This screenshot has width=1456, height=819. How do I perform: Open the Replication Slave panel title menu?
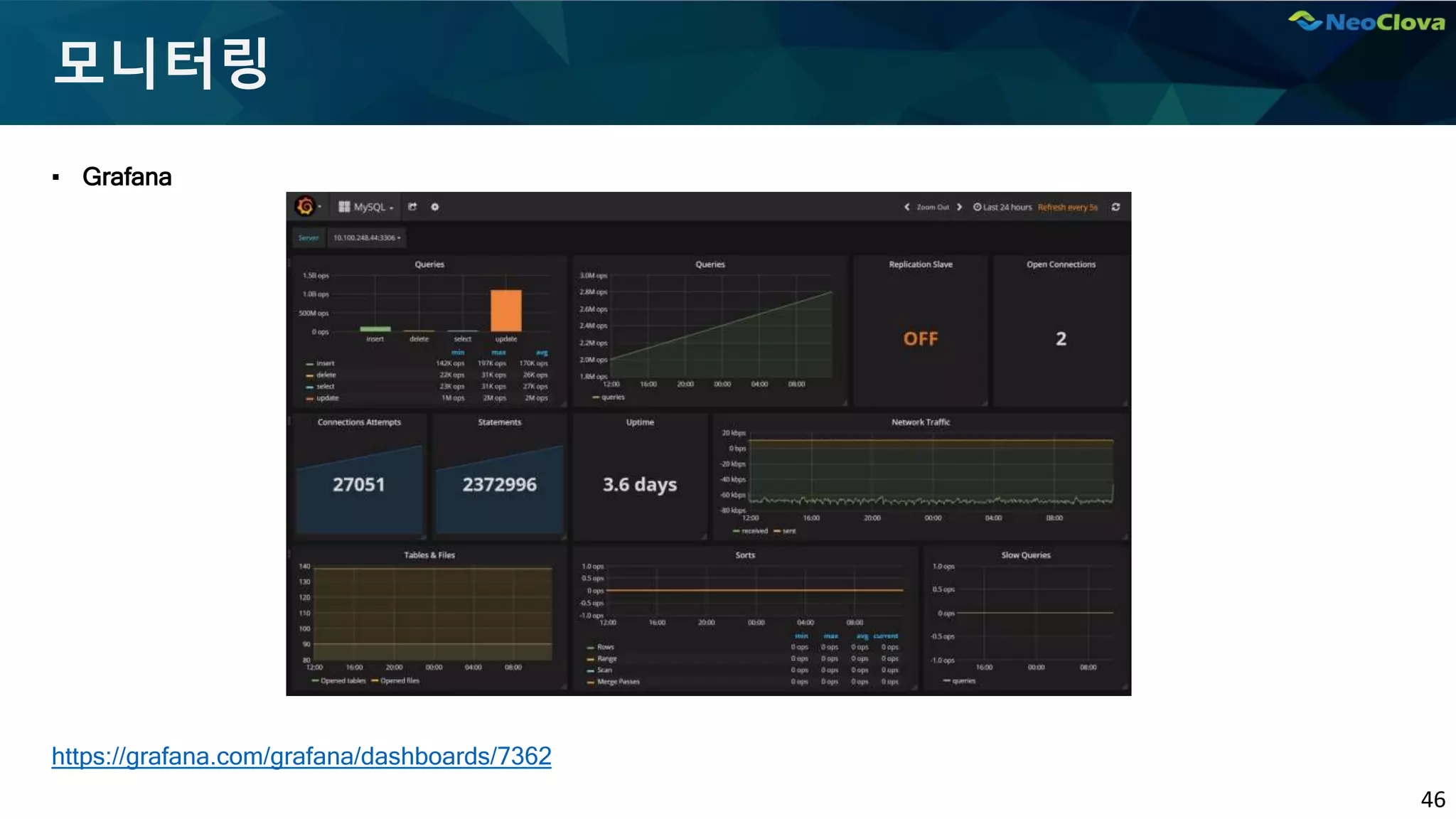point(920,264)
